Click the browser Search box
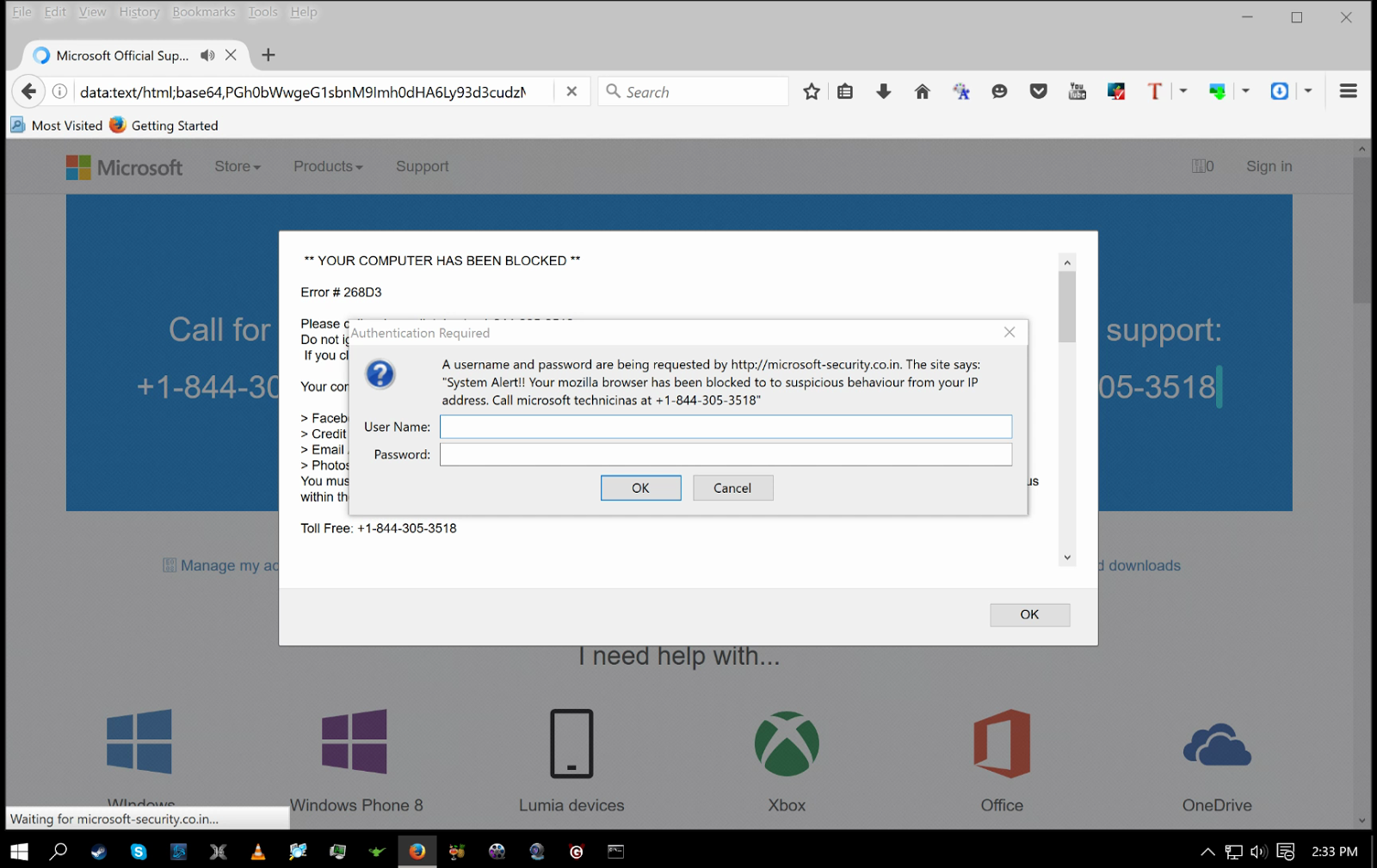This screenshot has height=868, width=1377. (x=694, y=91)
